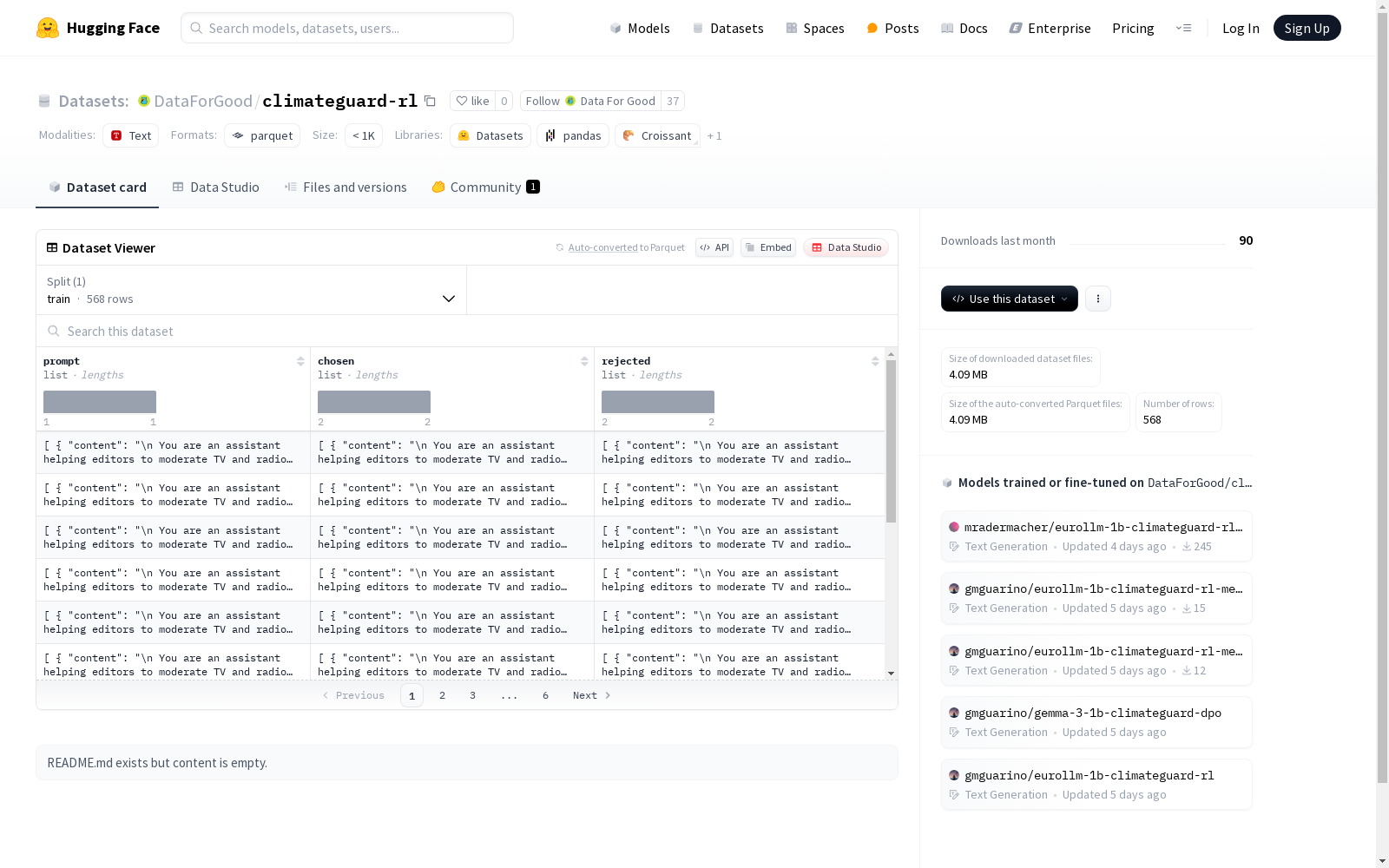
Task: Switch to the Data Studio tab
Action: pos(216,187)
